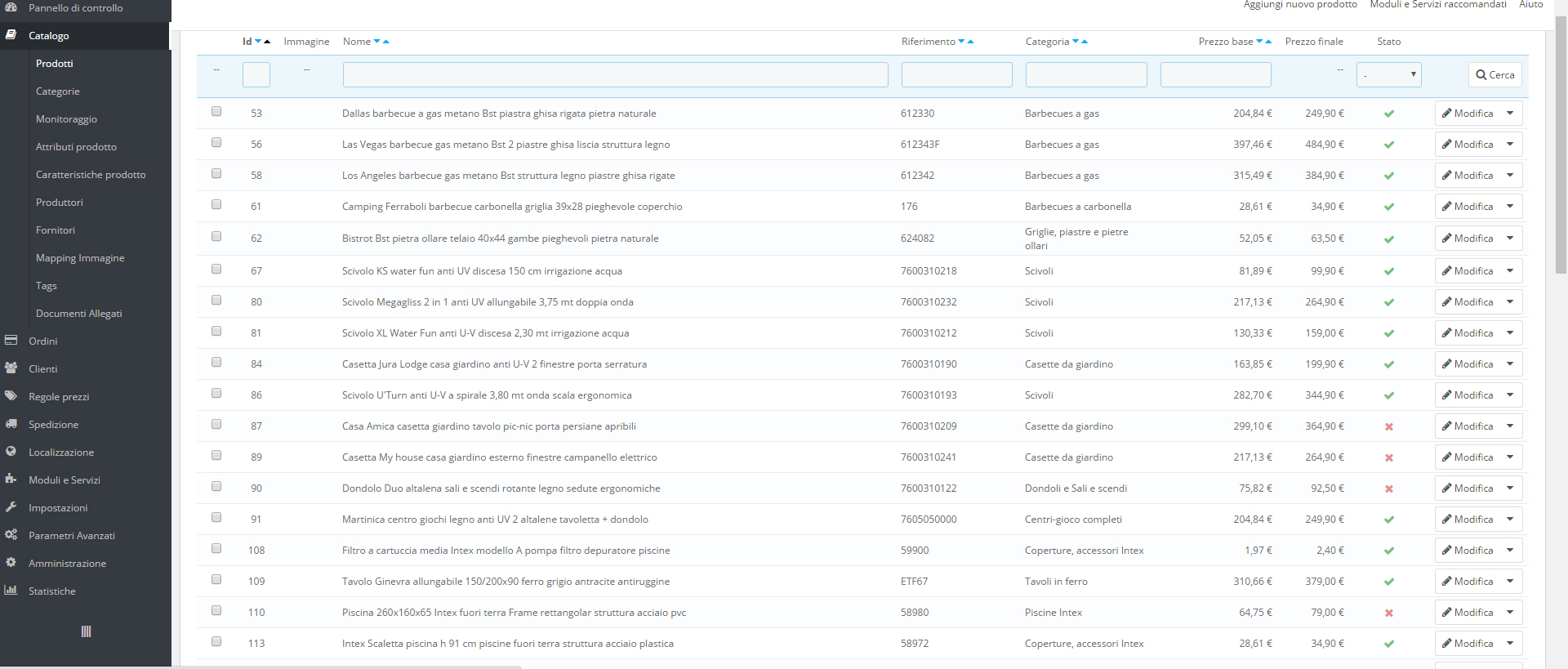Focus the Id filter input field
Screen dimensions: 1568x669
pos(256,75)
